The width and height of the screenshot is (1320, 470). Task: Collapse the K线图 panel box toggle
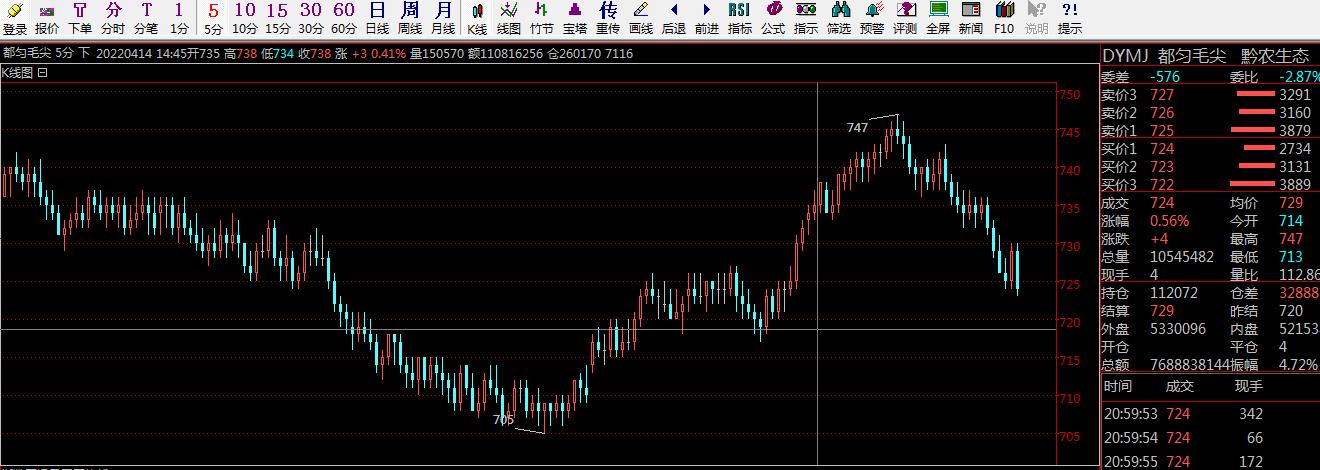coord(42,72)
